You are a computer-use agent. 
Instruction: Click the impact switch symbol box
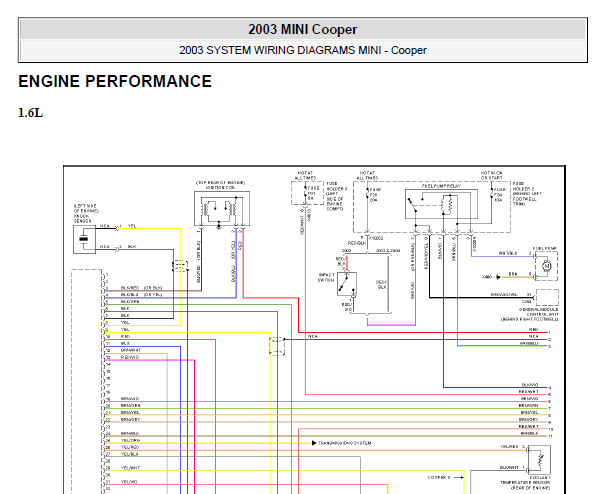click(x=347, y=284)
